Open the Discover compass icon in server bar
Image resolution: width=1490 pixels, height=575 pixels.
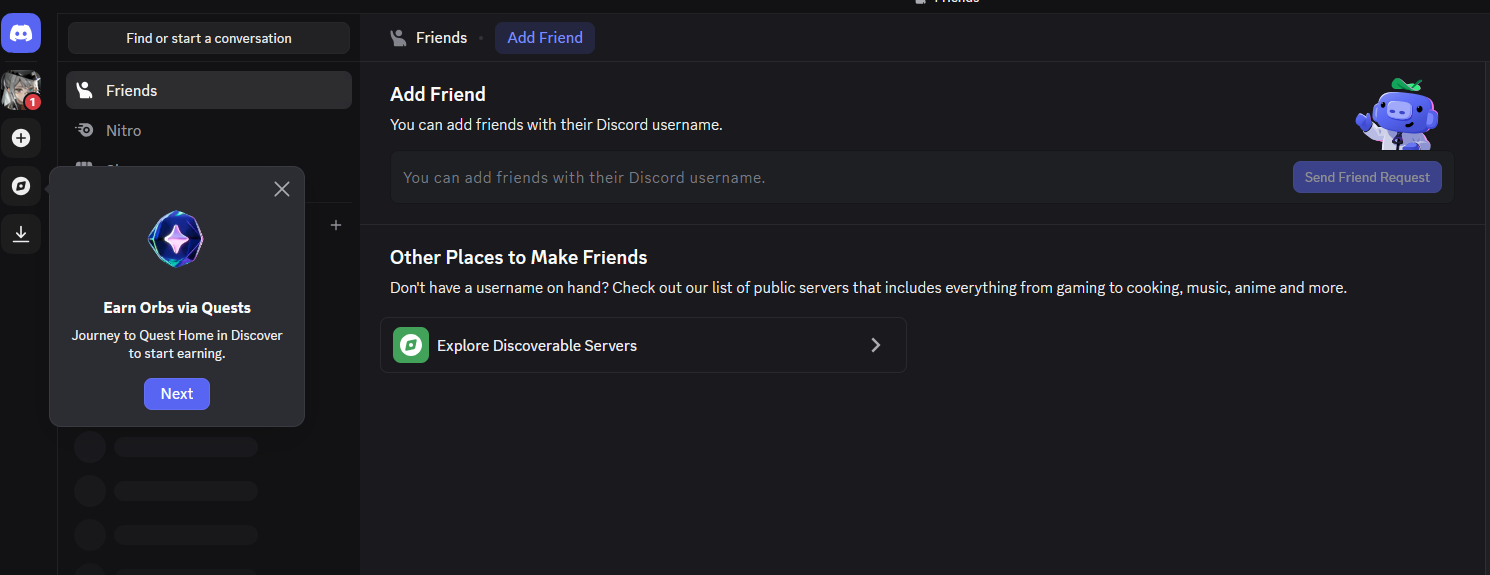point(21,186)
